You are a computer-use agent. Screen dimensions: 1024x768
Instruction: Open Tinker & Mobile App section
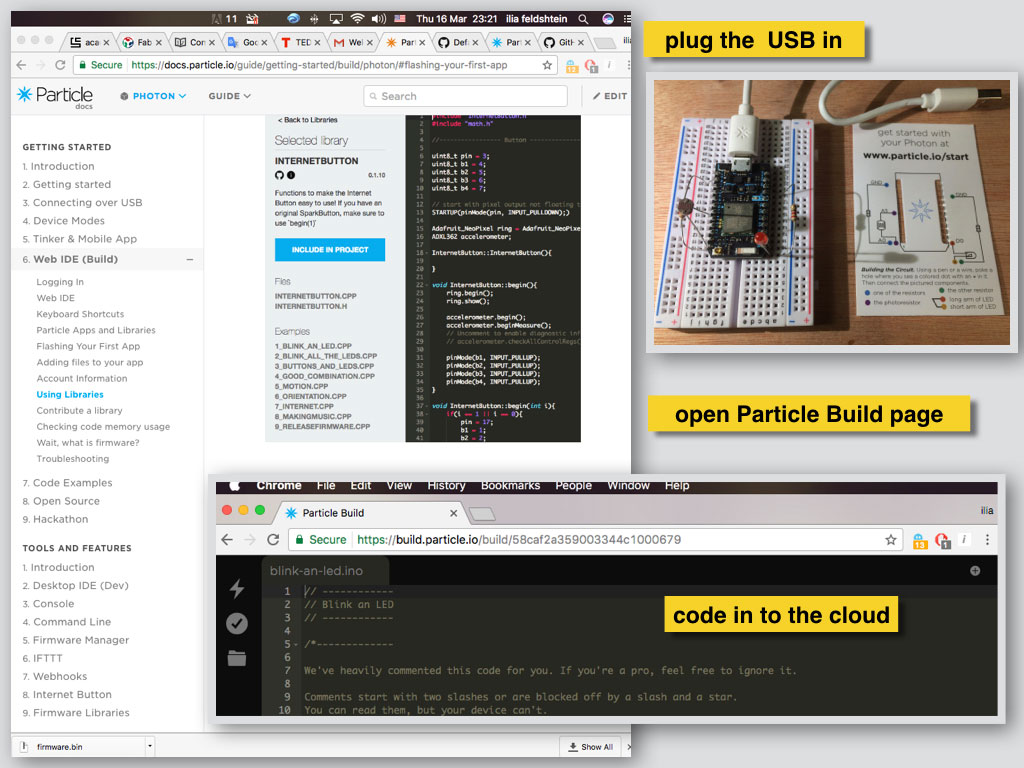(85, 239)
